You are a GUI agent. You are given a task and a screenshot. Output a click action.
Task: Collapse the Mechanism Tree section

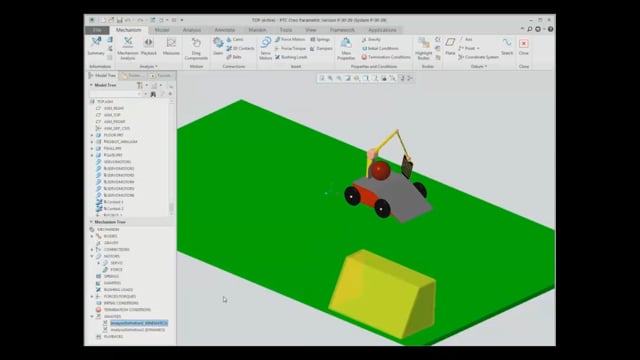click(x=91, y=222)
